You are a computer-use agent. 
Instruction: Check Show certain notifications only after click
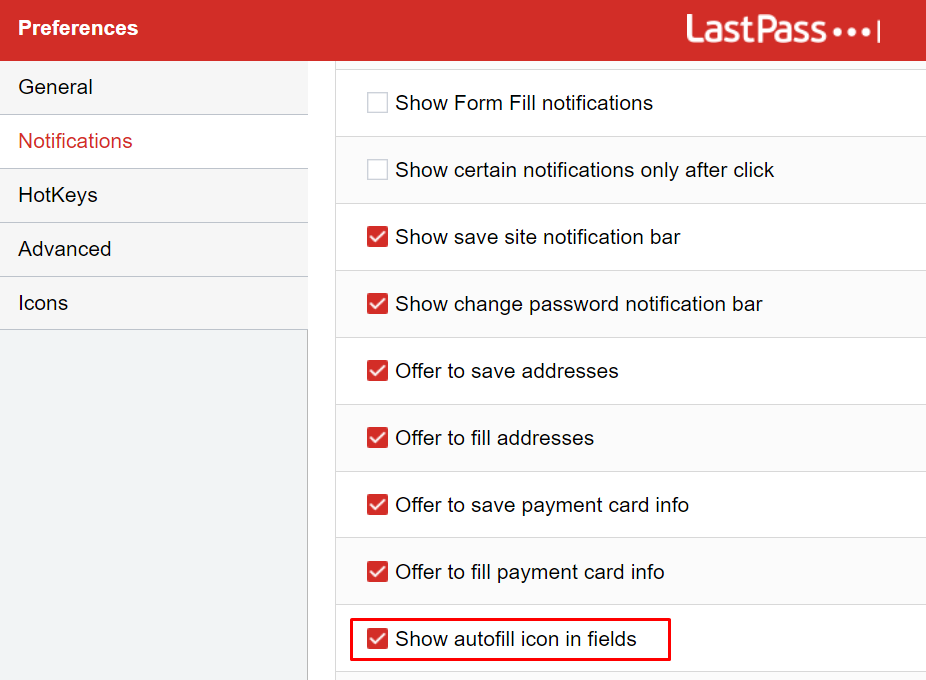pos(377,170)
